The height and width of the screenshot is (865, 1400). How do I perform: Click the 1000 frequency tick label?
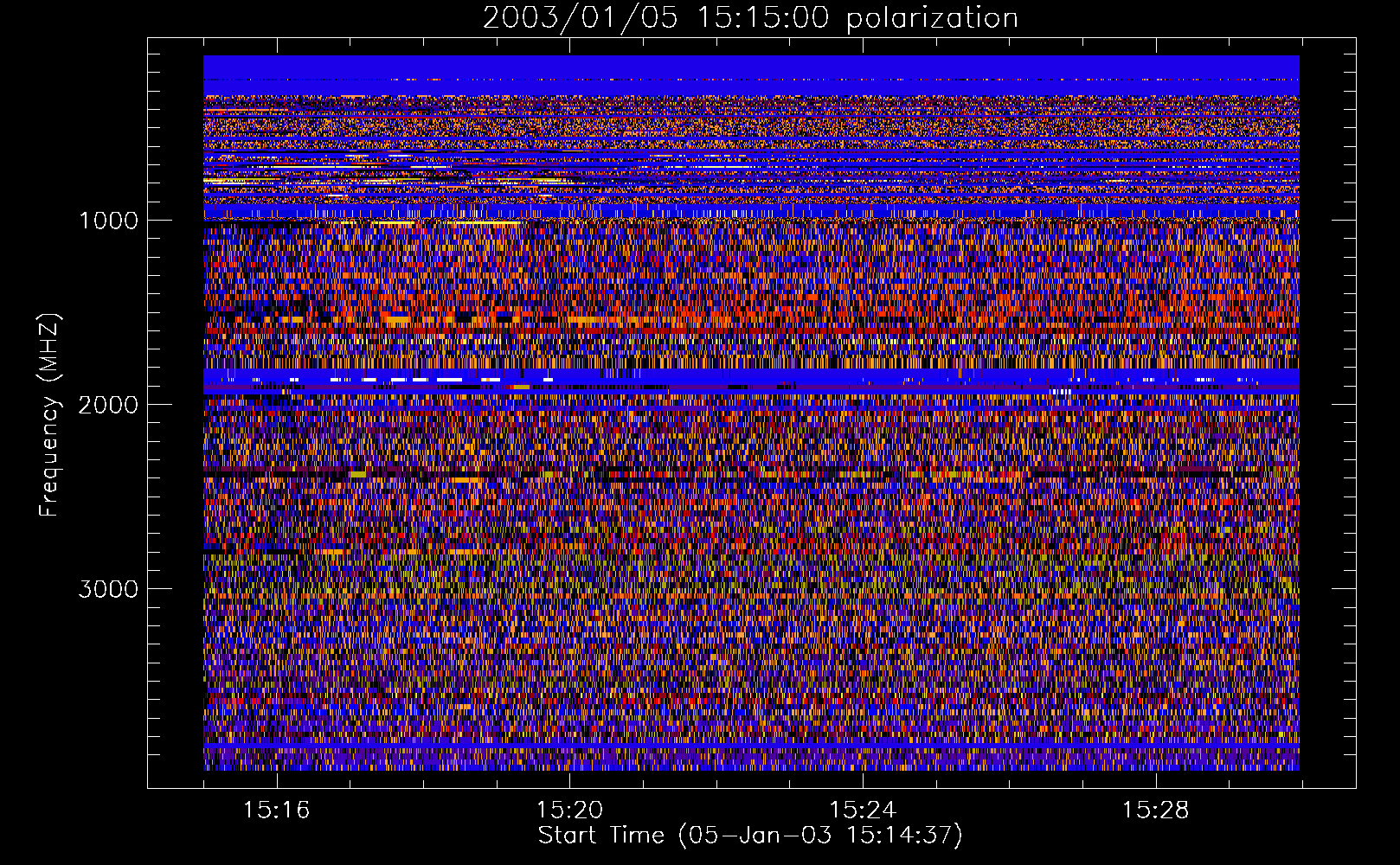[x=109, y=221]
